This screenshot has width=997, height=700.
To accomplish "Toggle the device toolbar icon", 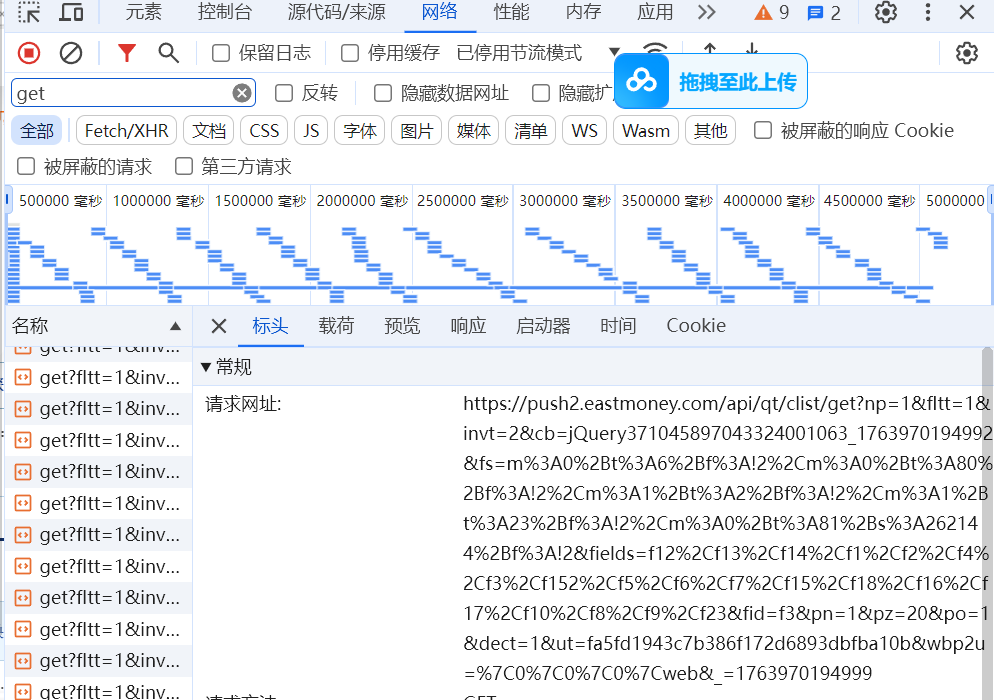I will coord(71,12).
